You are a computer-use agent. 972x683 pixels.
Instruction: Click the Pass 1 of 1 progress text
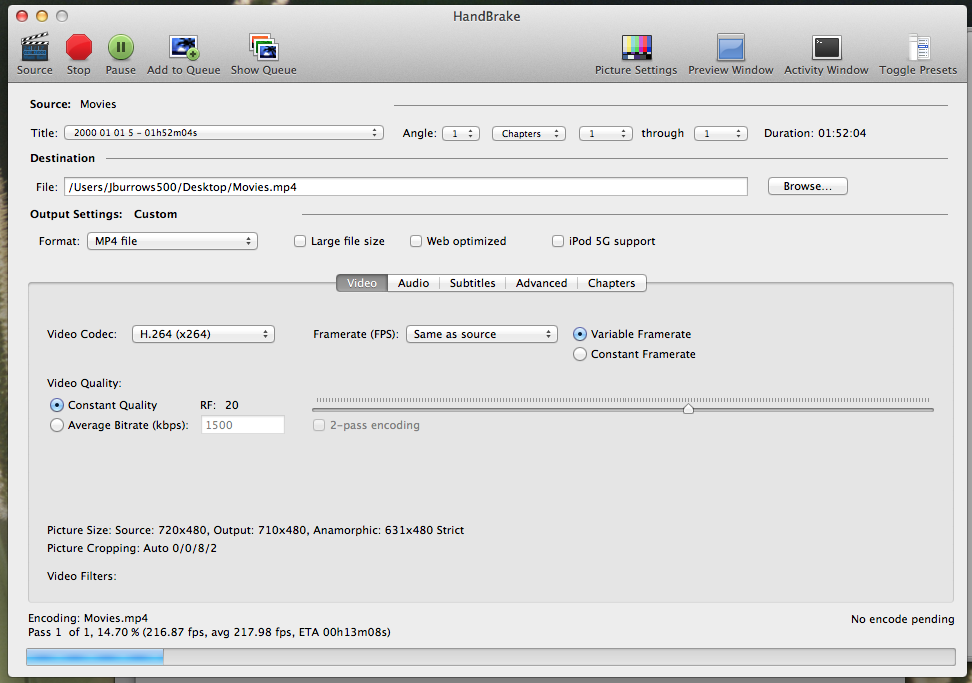click(210, 632)
